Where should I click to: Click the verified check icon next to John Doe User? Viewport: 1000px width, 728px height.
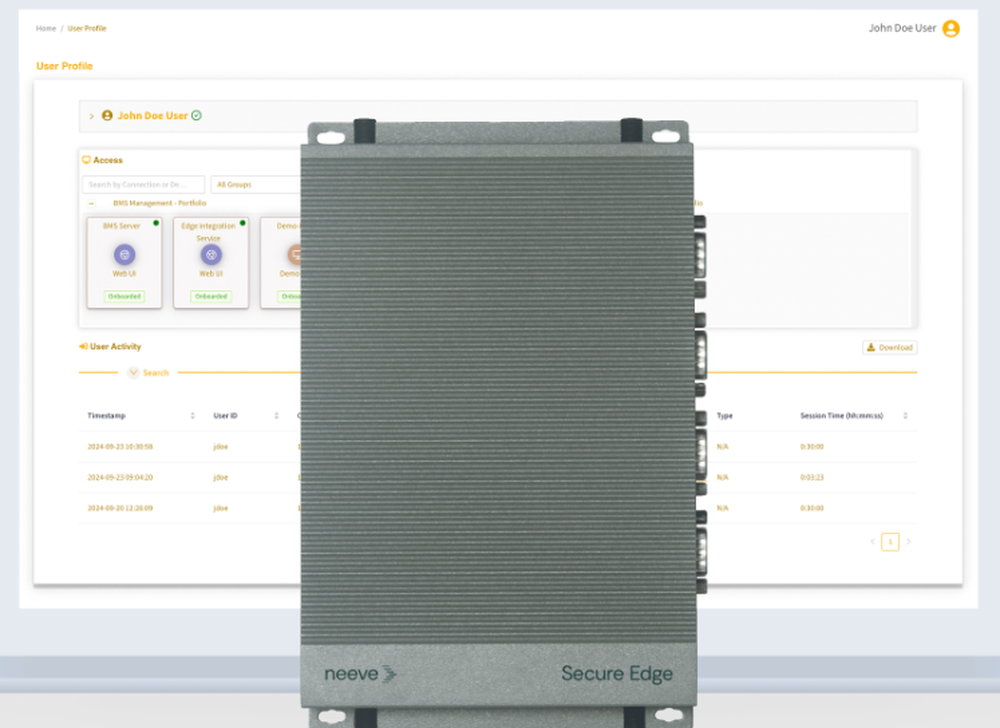196,115
